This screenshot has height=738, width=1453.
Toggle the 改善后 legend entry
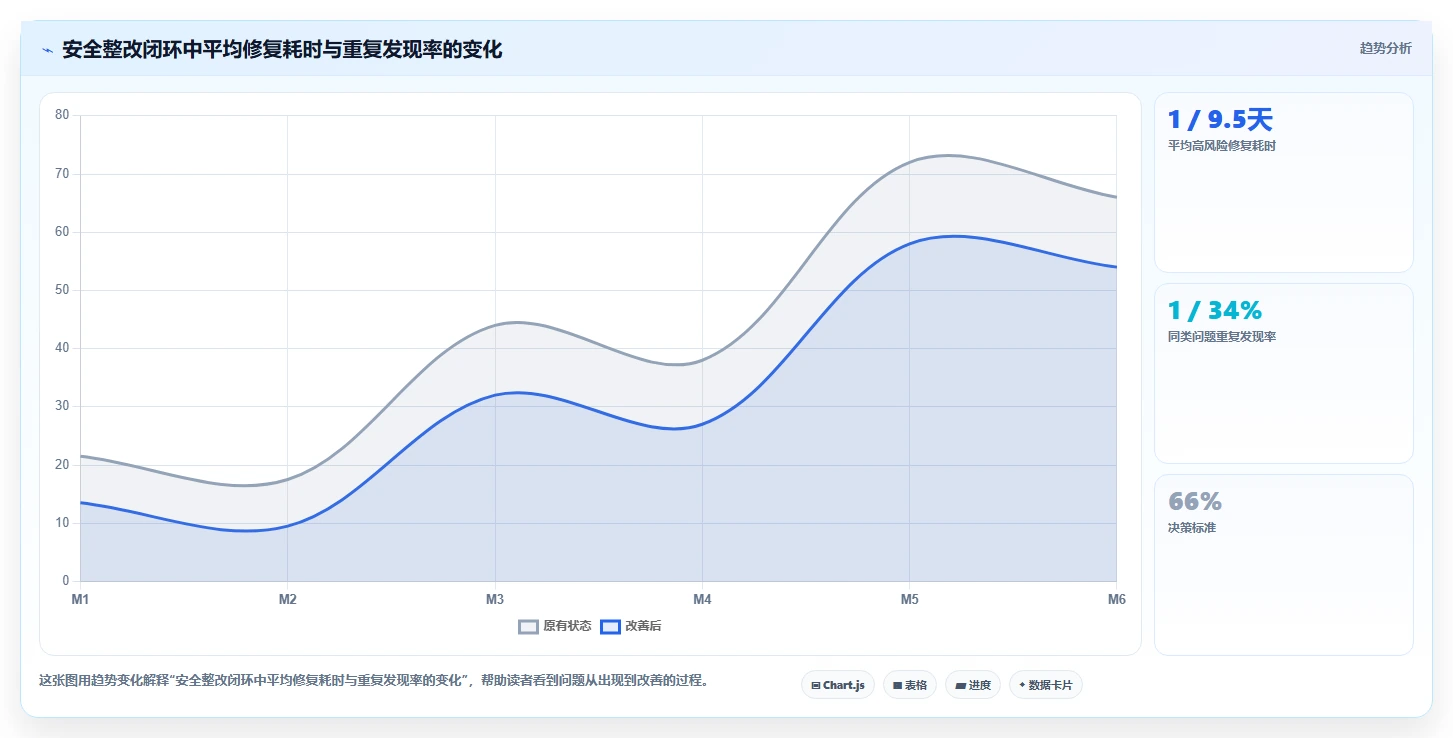pyautogui.click(x=631, y=627)
